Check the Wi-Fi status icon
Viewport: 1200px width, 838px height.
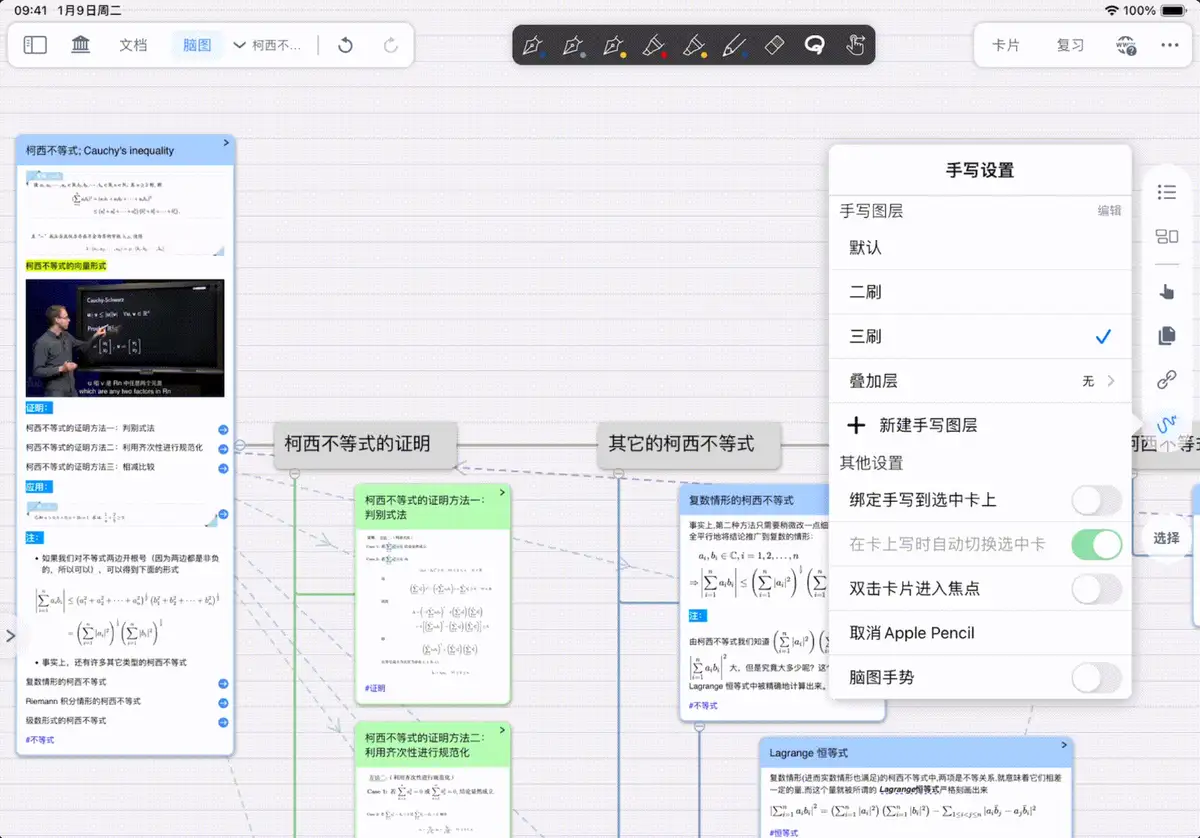[1110, 10]
